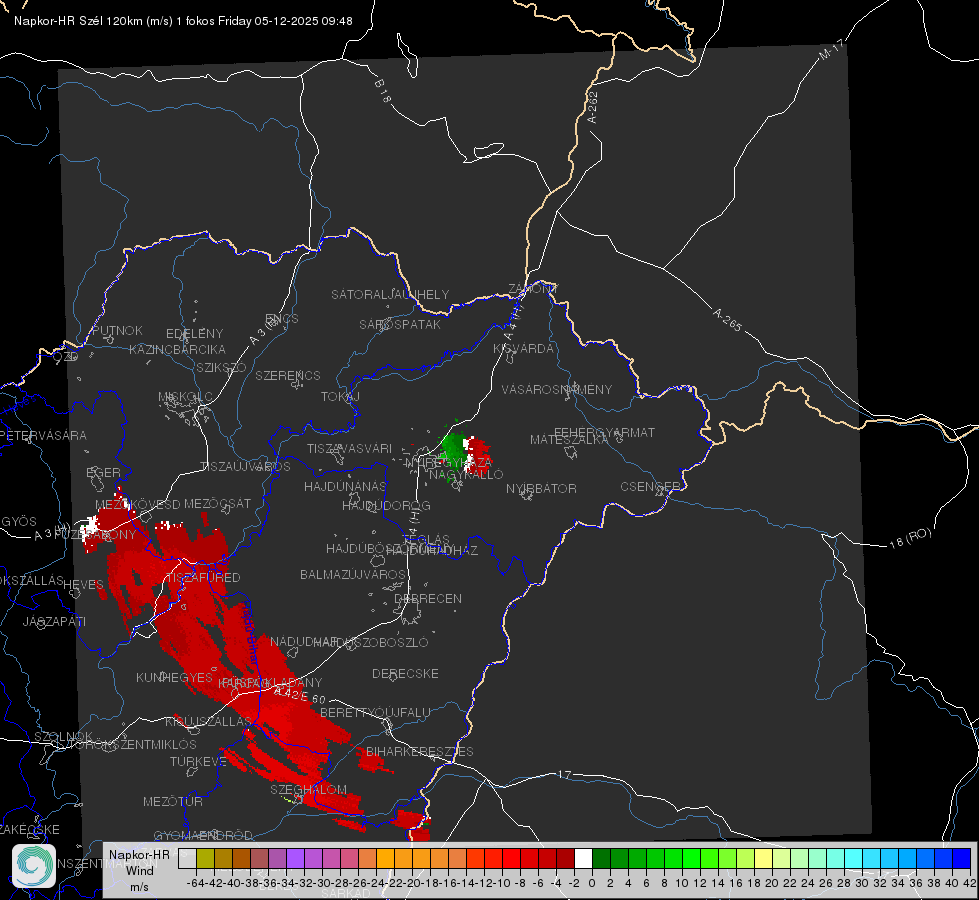Click the PUTNOK label
The width and height of the screenshot is (979, 900).
pyautogui.click(x=117, y=330)
